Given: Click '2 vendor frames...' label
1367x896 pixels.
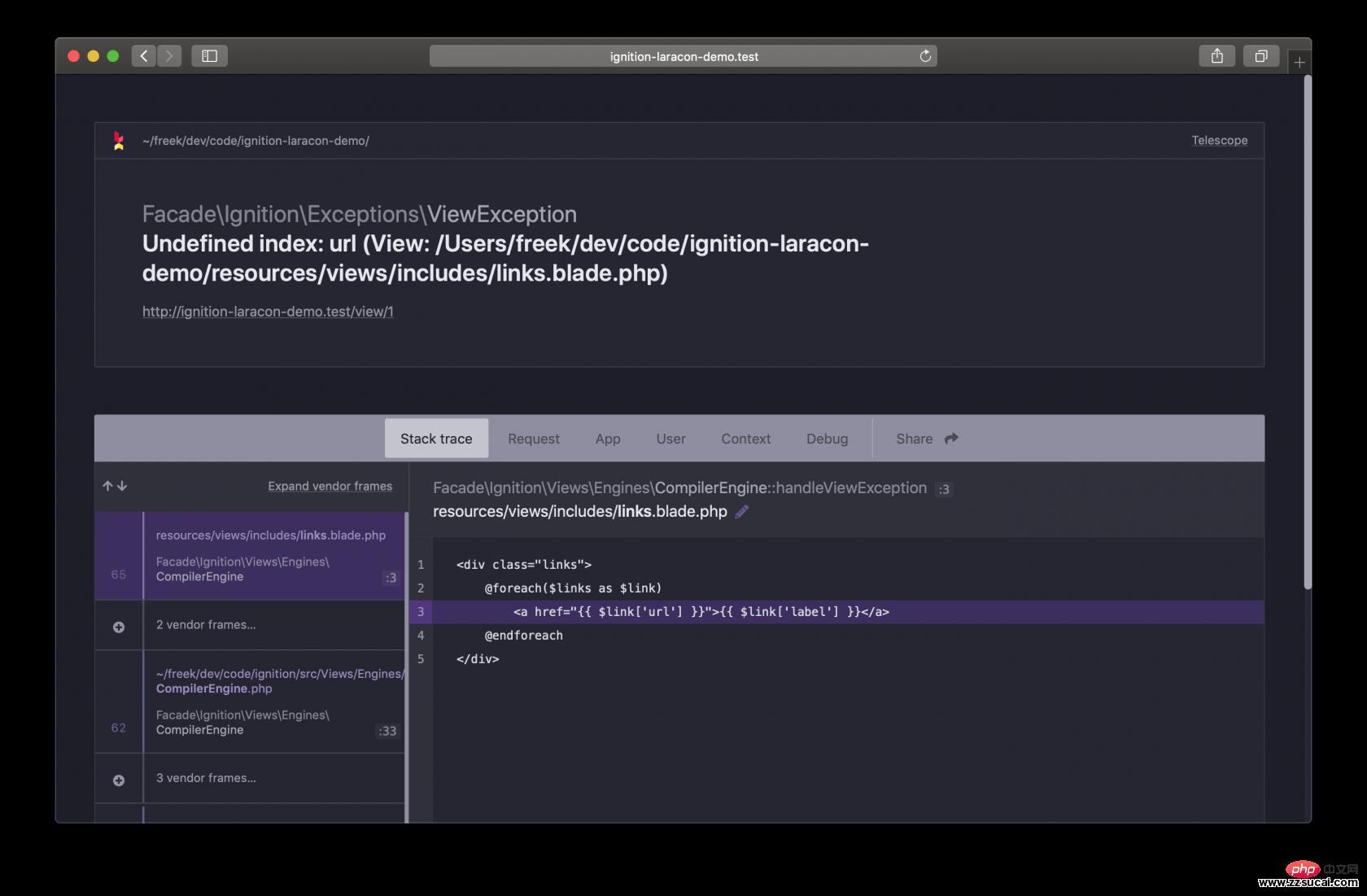Looking at the screenshot, I should tap(206, 625).
